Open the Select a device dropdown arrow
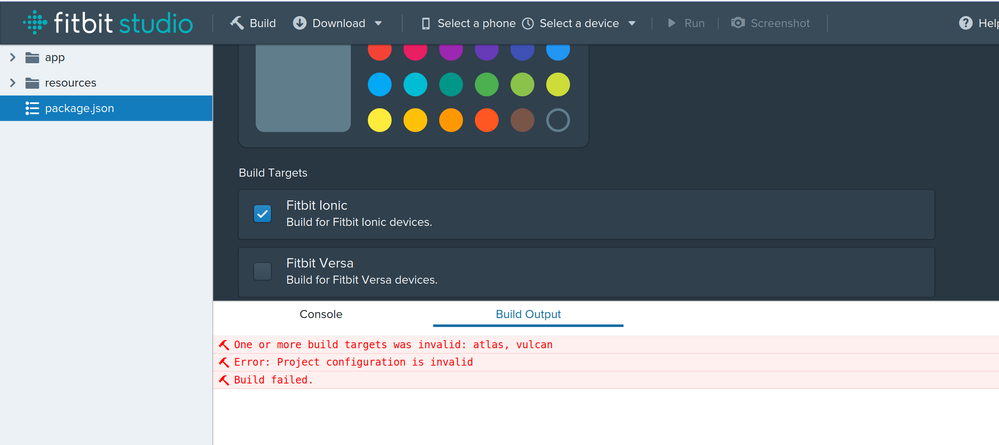Image resolution: width=999 pixels, height=445 pixels. [632, 23]
